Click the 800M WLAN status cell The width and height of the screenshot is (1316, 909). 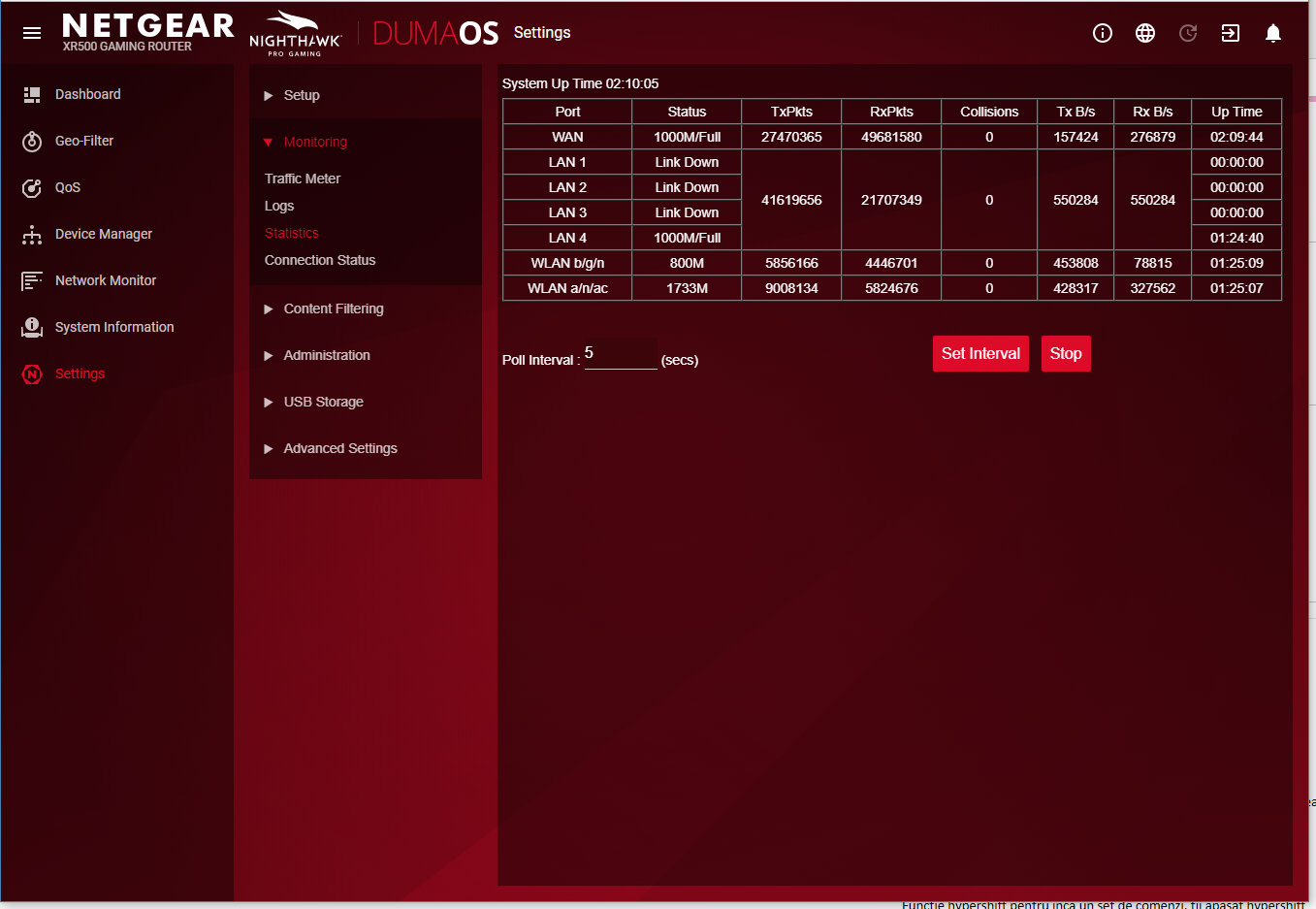687,263
